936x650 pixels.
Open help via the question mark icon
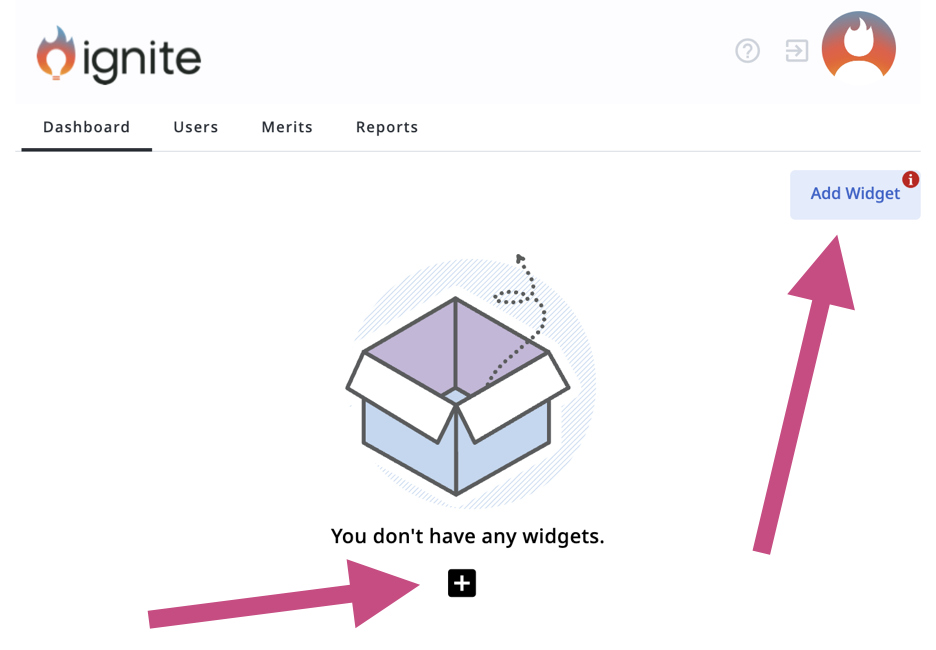[x=747, y=51]
